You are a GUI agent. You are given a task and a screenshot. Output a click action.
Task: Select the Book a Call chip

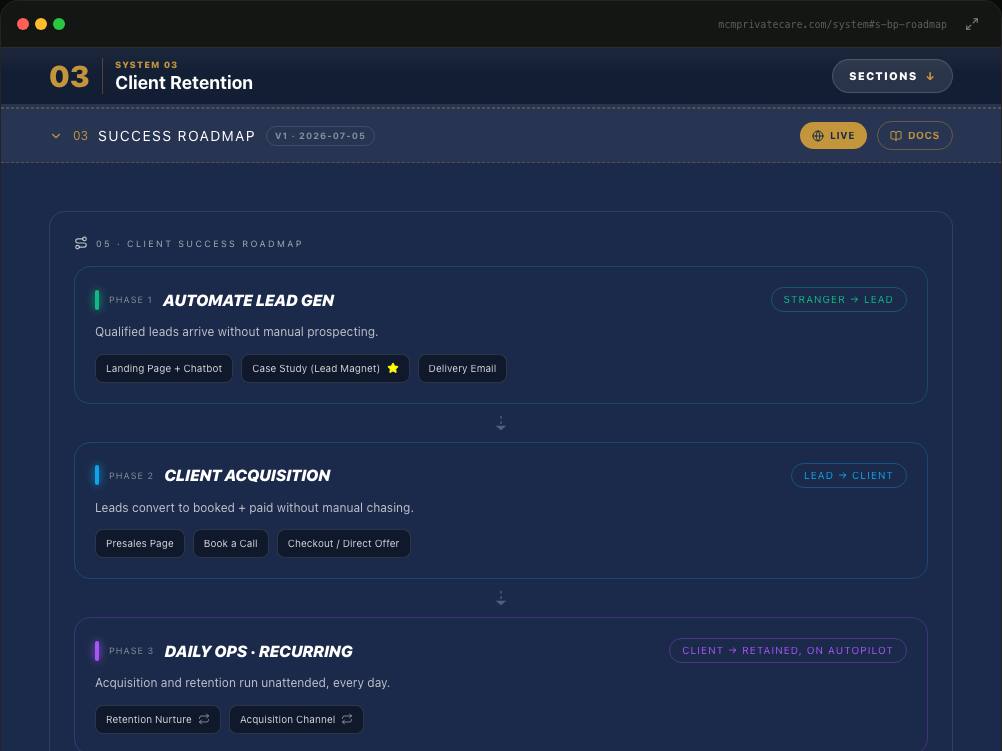coord(231,543)
